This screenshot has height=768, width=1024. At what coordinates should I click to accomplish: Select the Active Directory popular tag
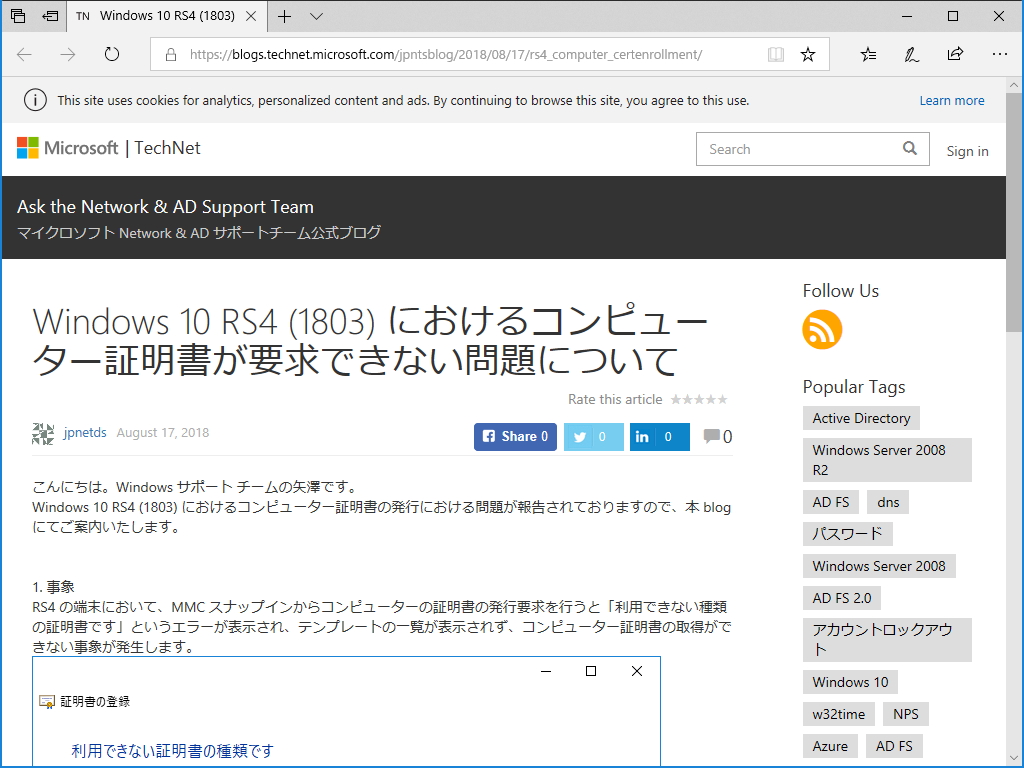861,418
